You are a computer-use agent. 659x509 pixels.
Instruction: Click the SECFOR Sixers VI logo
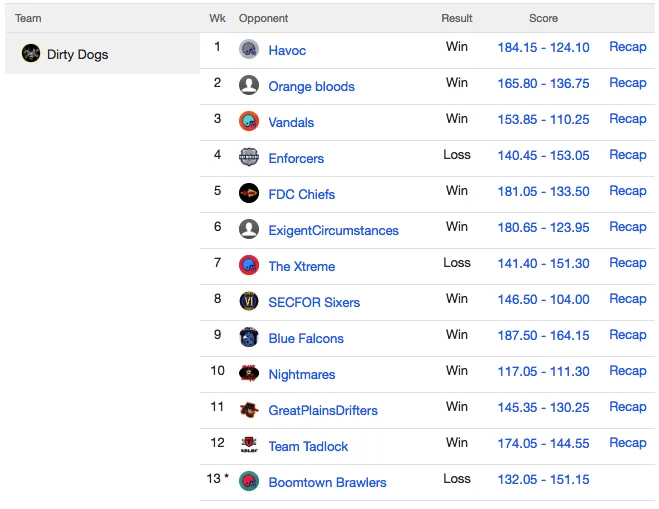(x=249, y=301)
